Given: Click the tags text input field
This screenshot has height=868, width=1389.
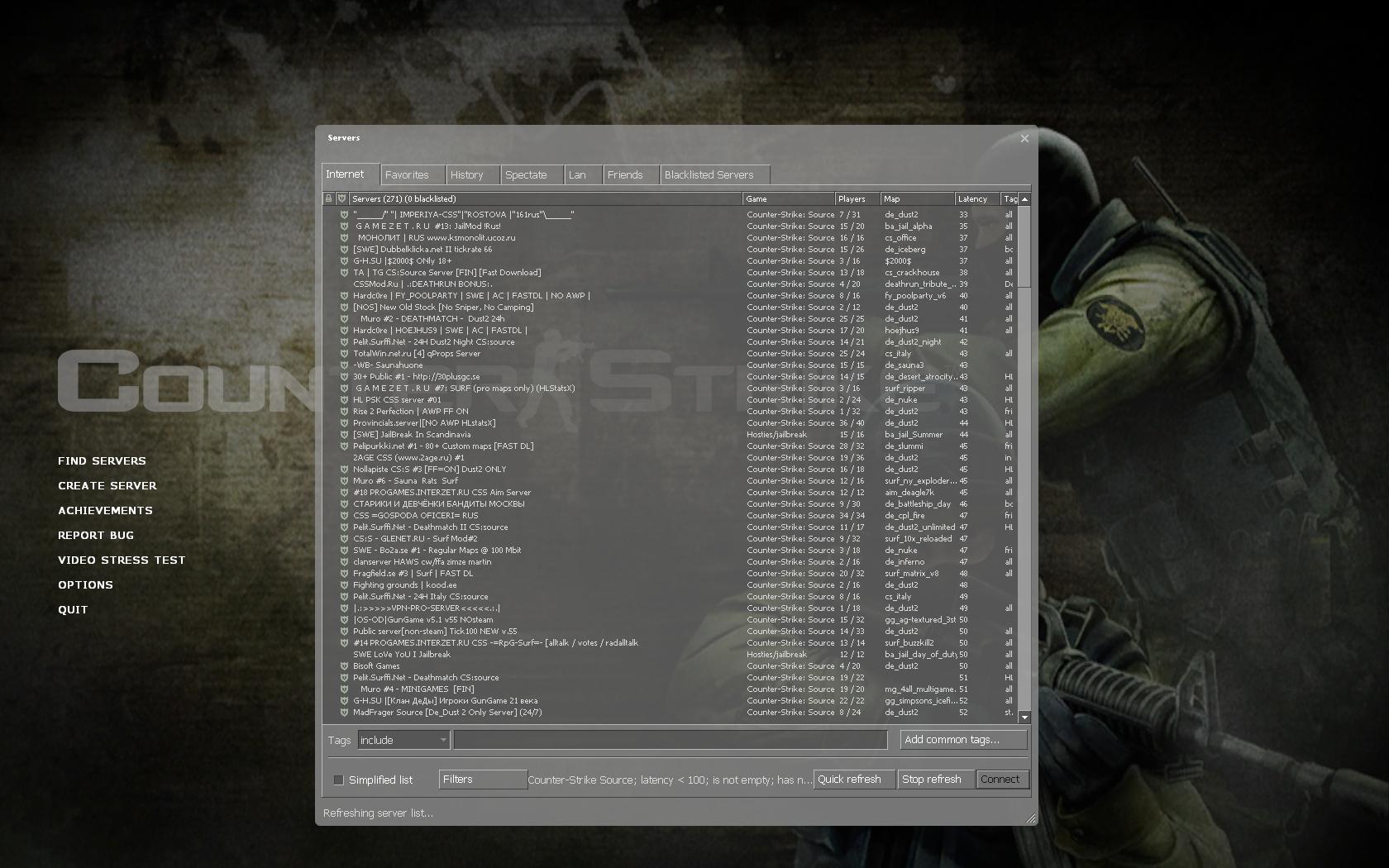Looking at the screenshot, I should [671, 740].
